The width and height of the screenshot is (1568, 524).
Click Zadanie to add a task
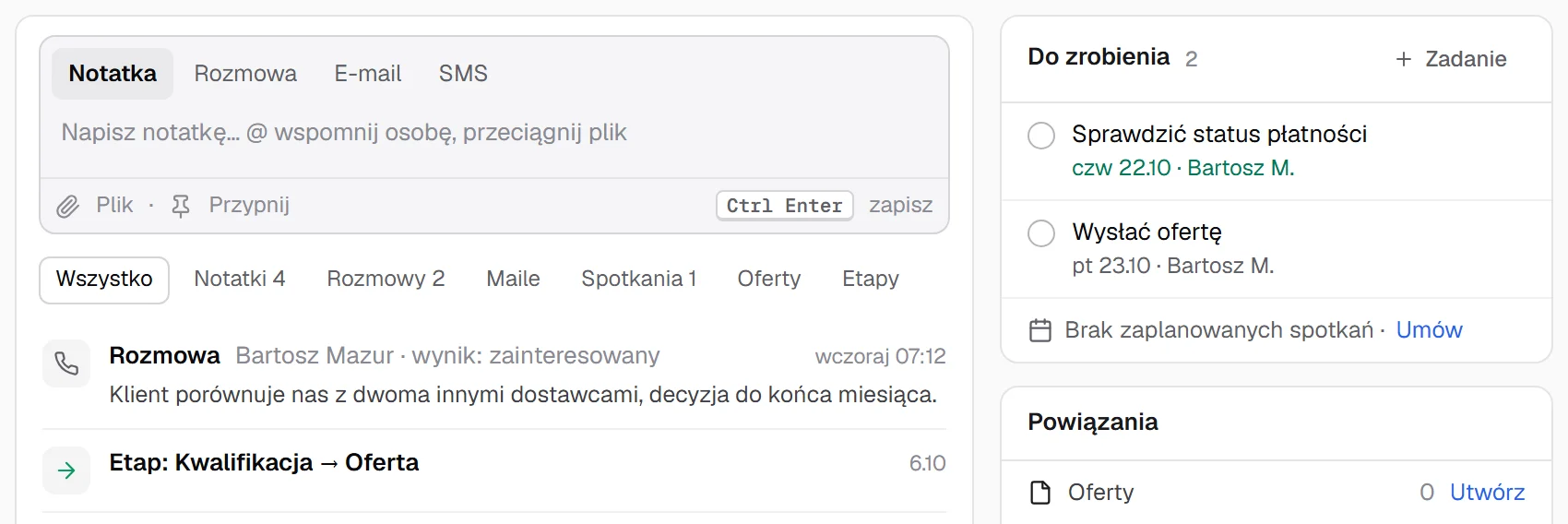1451,59
